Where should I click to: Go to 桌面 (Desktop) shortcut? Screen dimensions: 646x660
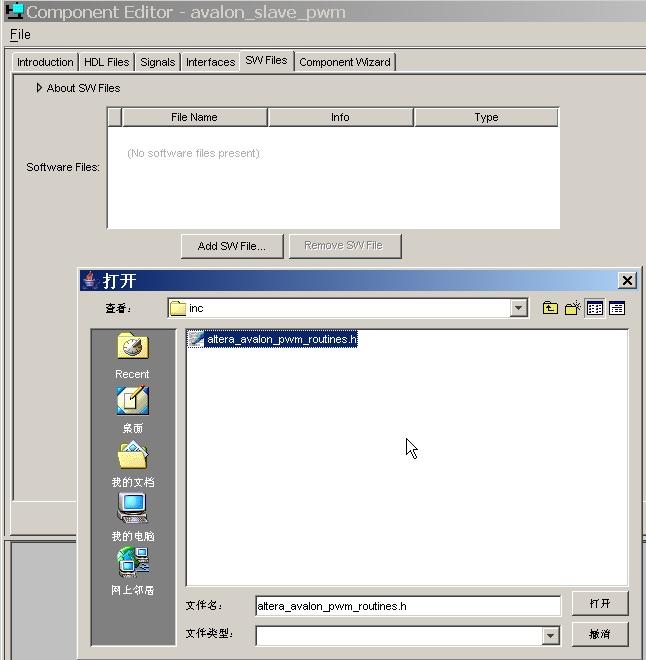click(x=132, y=410)
